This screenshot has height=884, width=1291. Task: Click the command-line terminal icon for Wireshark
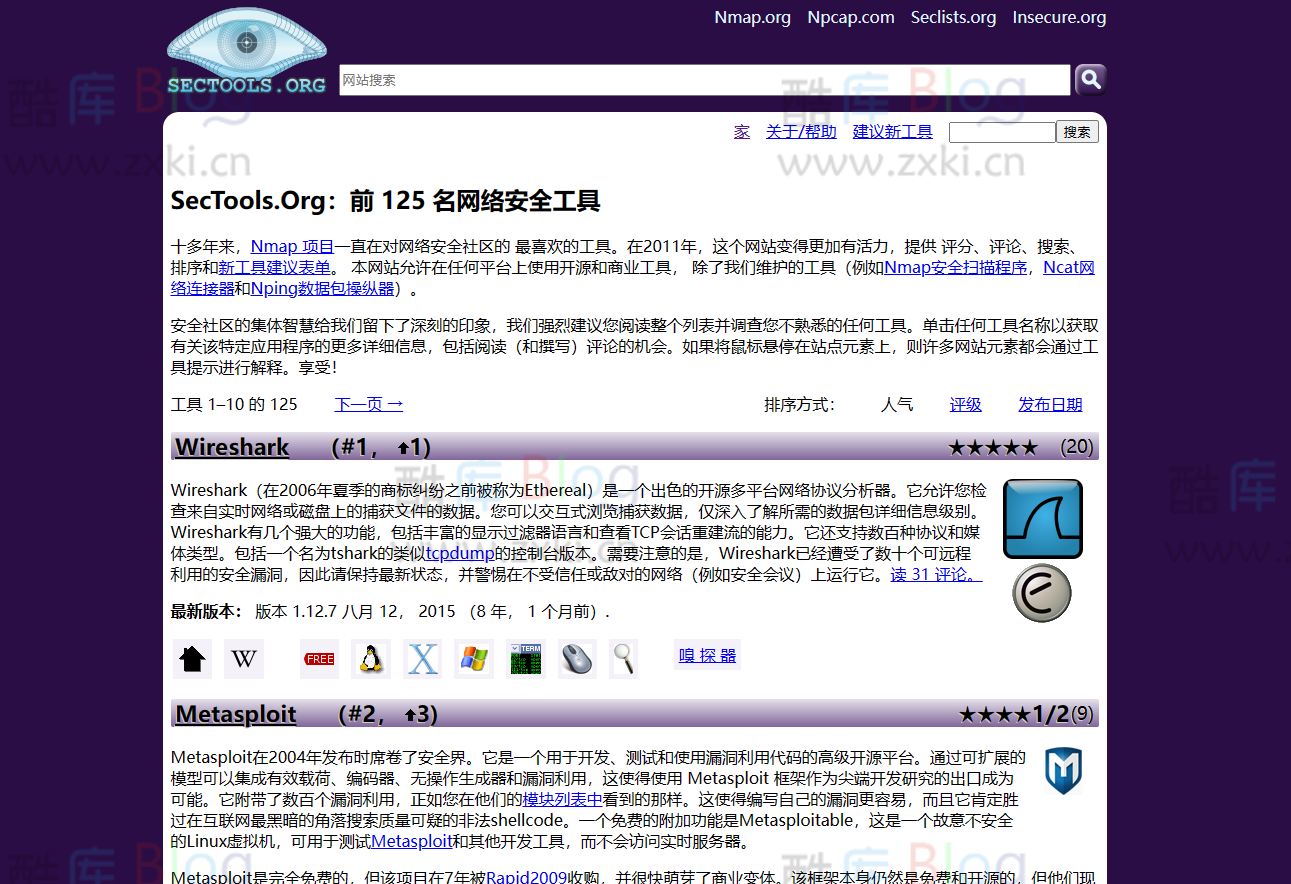[x=525, y=658]
